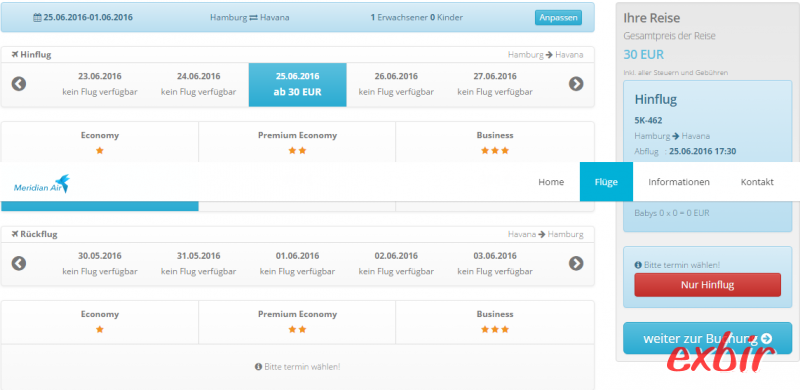Select outbound date 27.06.2016
800x390 pixels.
(x=495, y=84)
